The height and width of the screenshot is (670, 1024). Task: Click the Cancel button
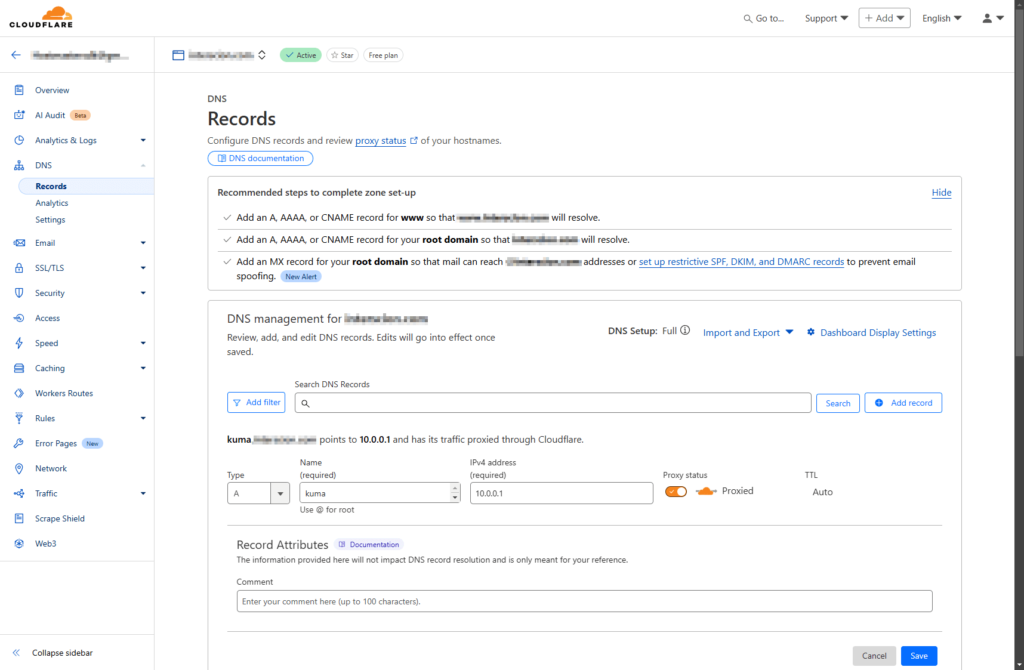tap(874, 656)
